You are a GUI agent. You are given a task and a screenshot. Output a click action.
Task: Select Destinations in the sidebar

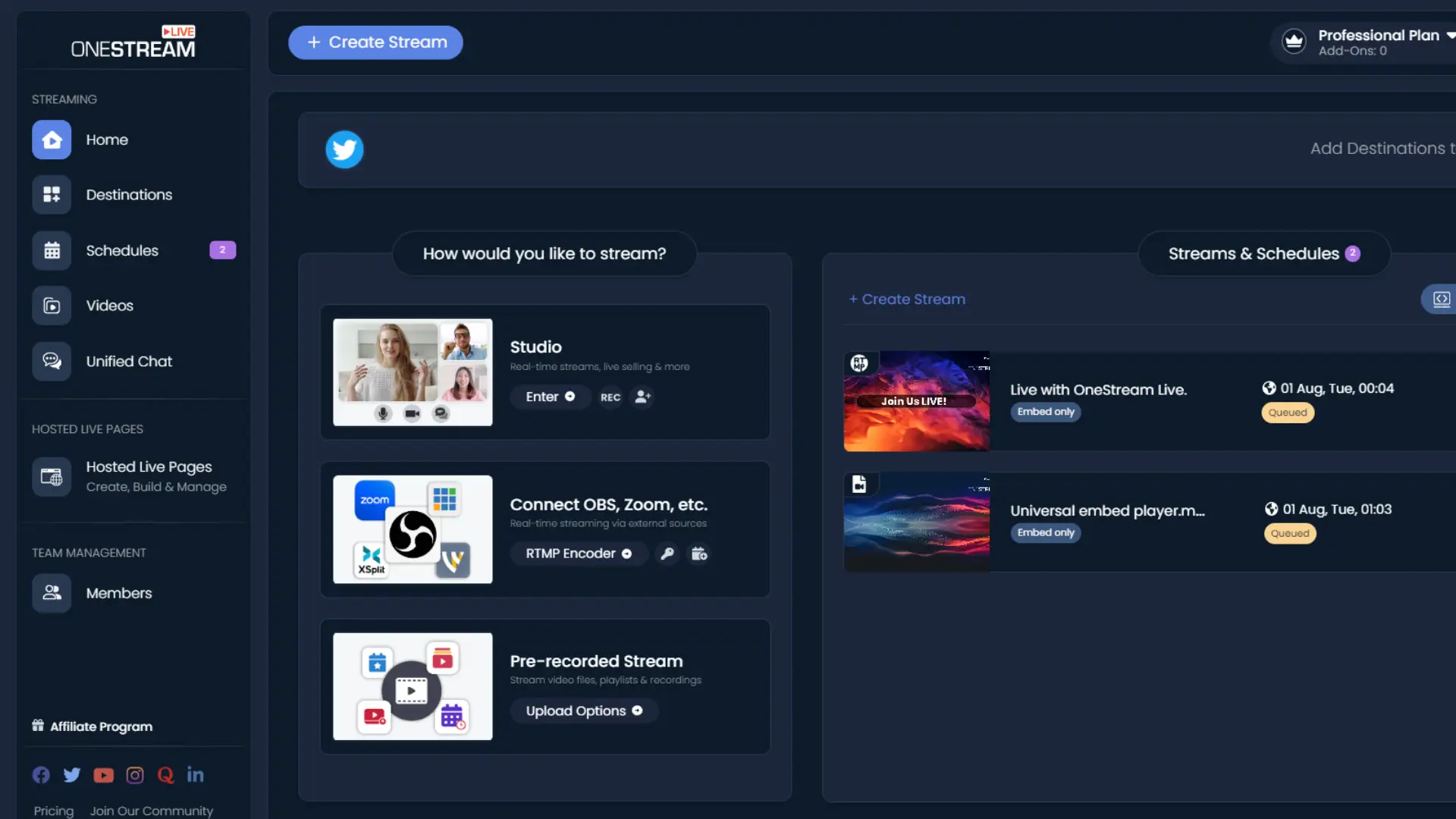tap(129, 195)
